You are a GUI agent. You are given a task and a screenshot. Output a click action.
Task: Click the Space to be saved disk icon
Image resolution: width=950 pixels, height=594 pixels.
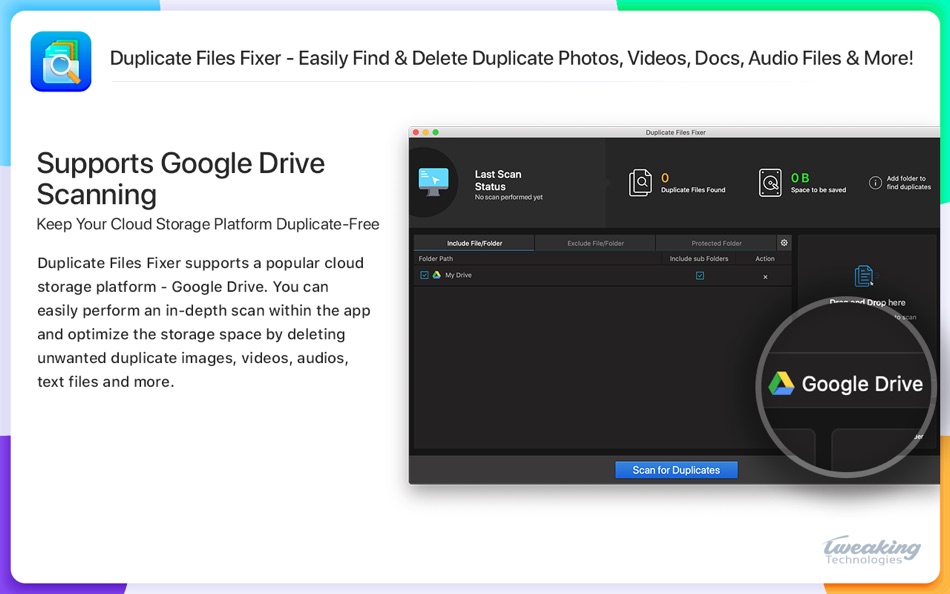tap(770, 182)
